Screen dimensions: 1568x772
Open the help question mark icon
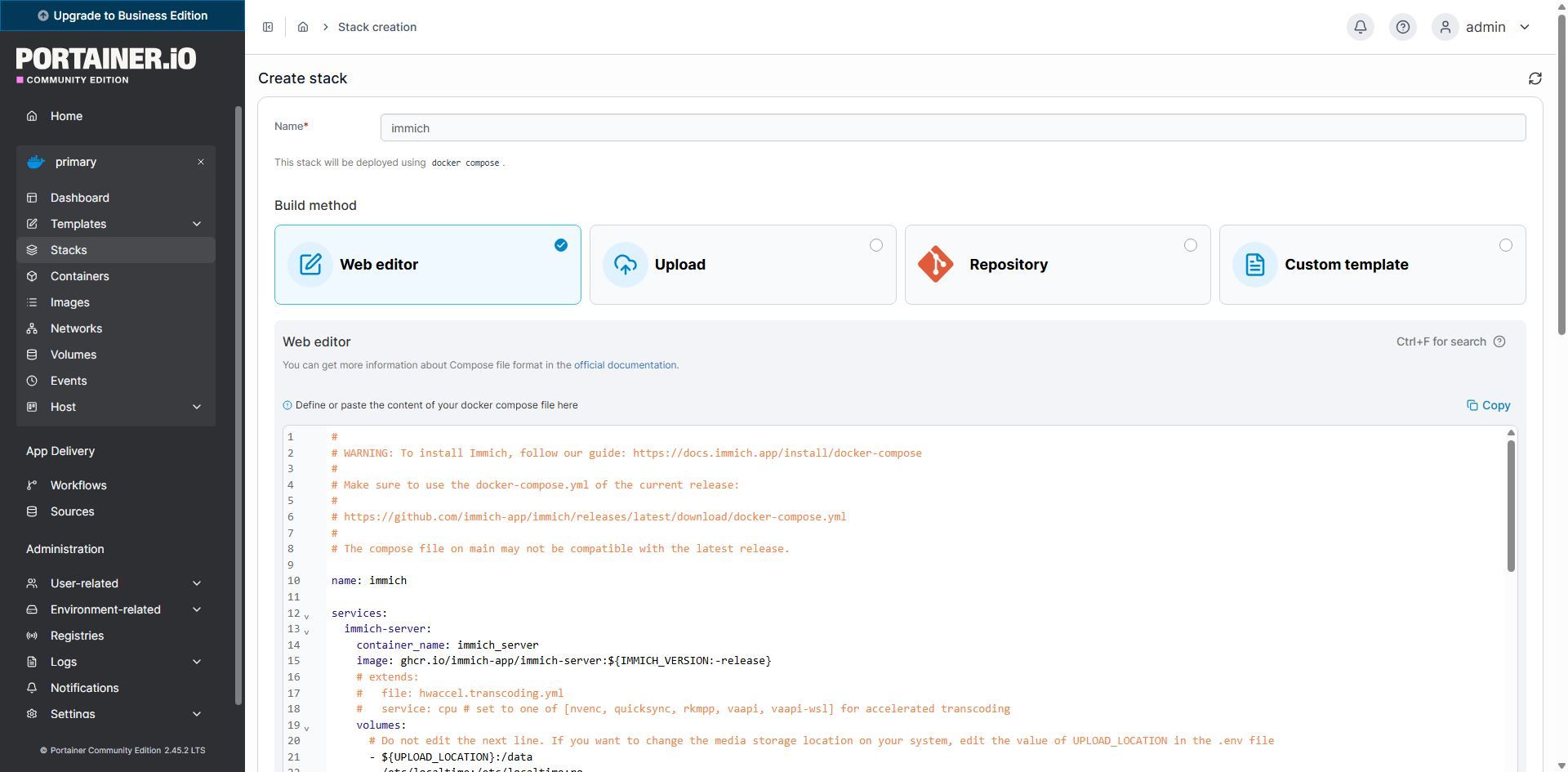[1403, 27]
